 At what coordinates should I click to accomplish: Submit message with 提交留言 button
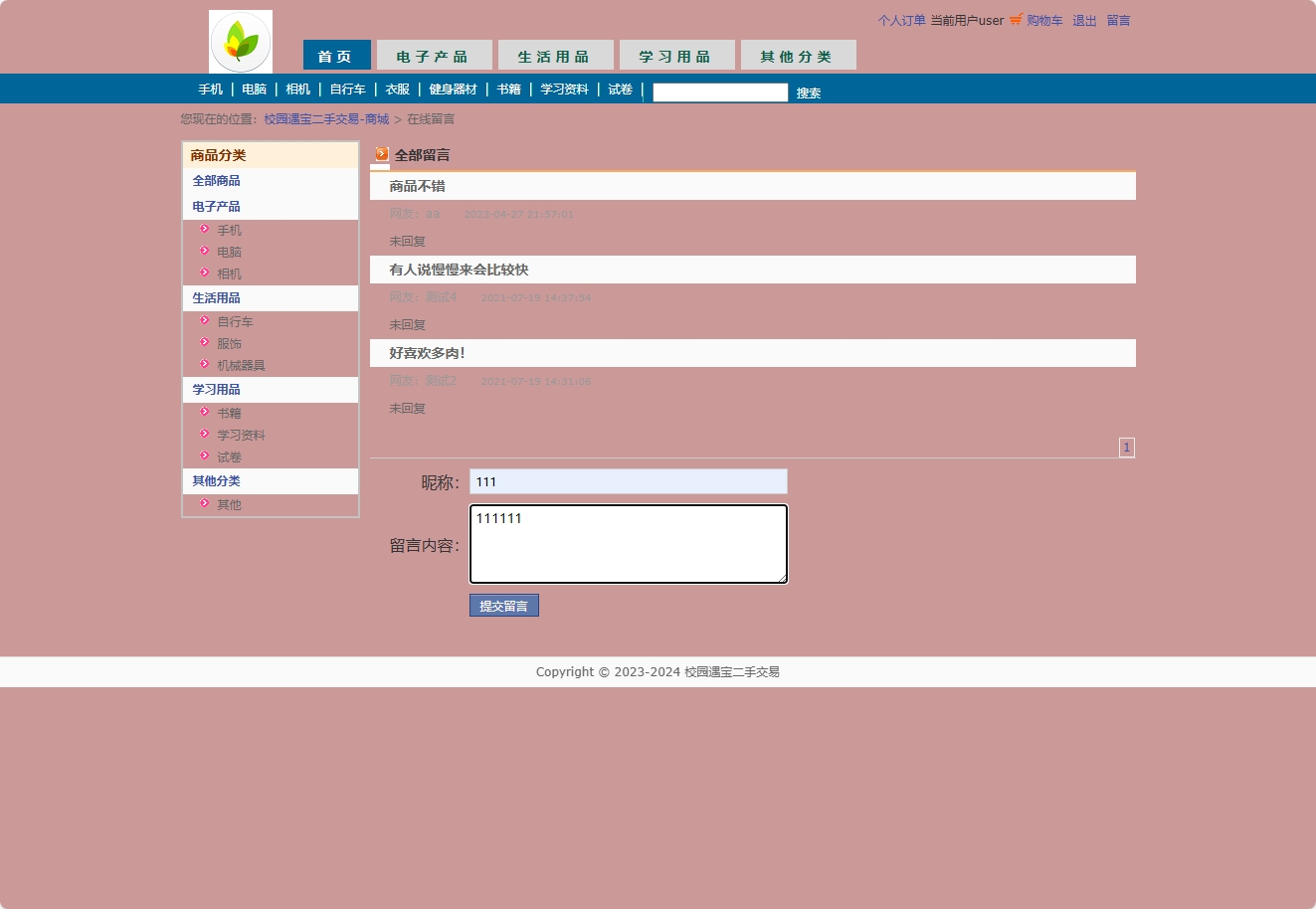coord(503,606)
